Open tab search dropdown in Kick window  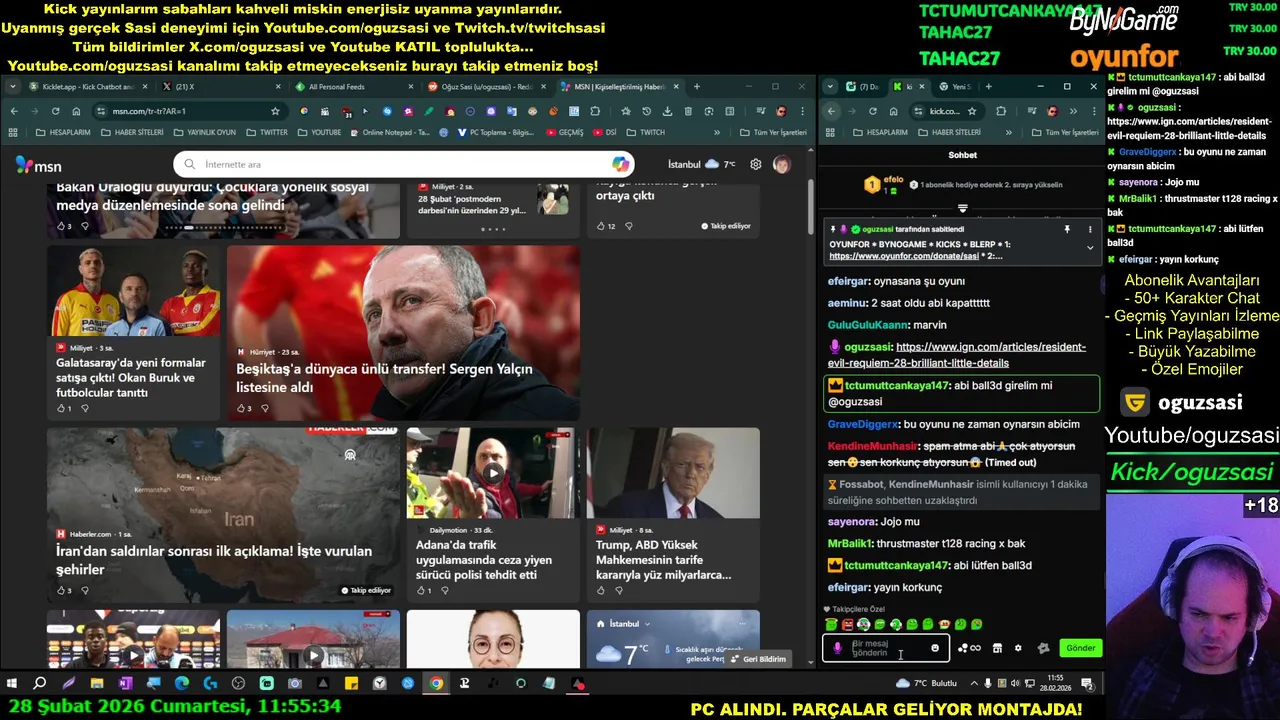coord(830,87)
